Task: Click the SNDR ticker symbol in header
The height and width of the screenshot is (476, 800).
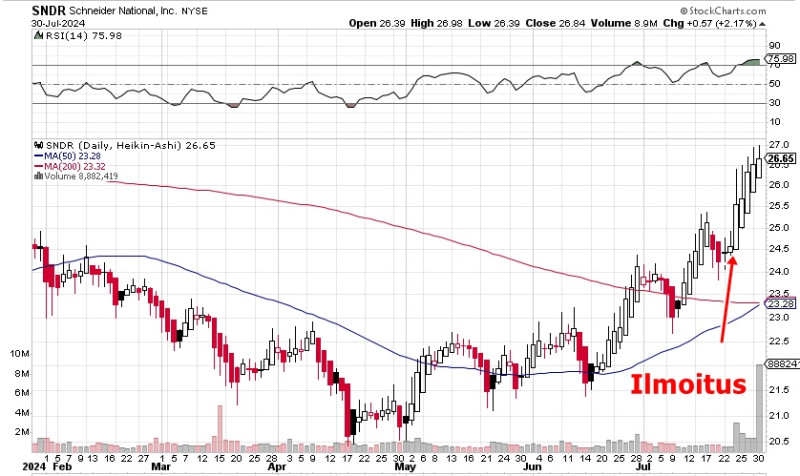Action: pyautogui.click(x=48, y=11)
